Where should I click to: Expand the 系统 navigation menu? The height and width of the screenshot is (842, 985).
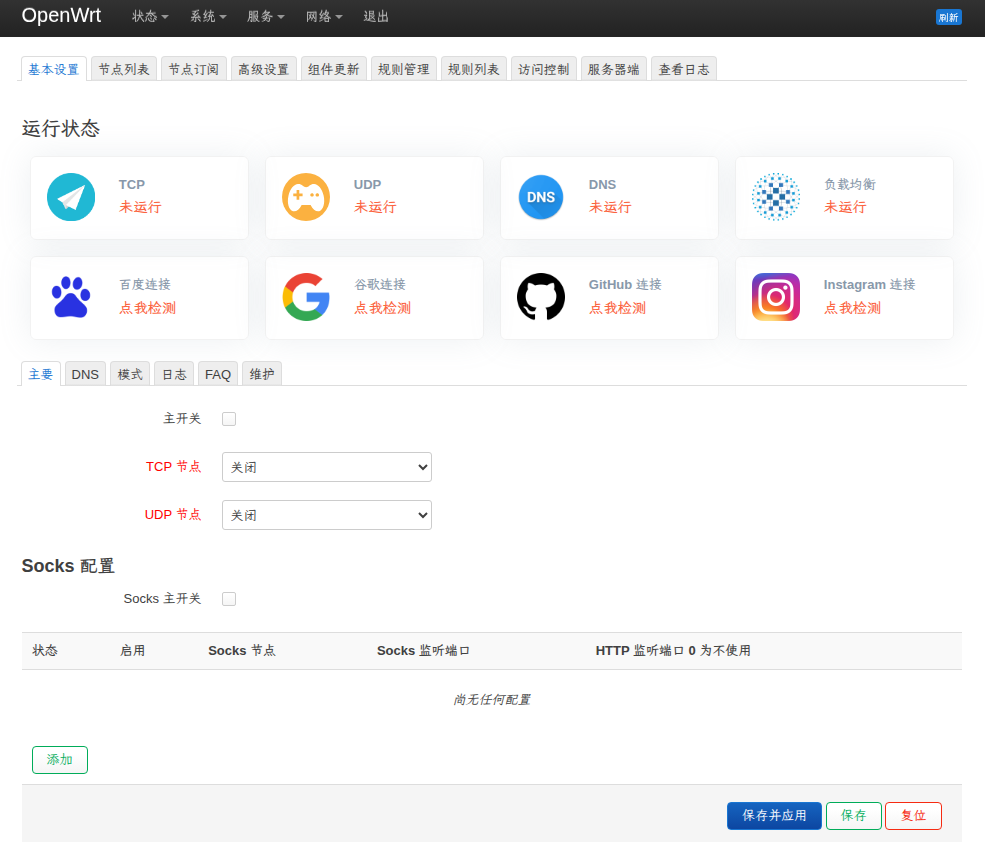click(208, 16)
